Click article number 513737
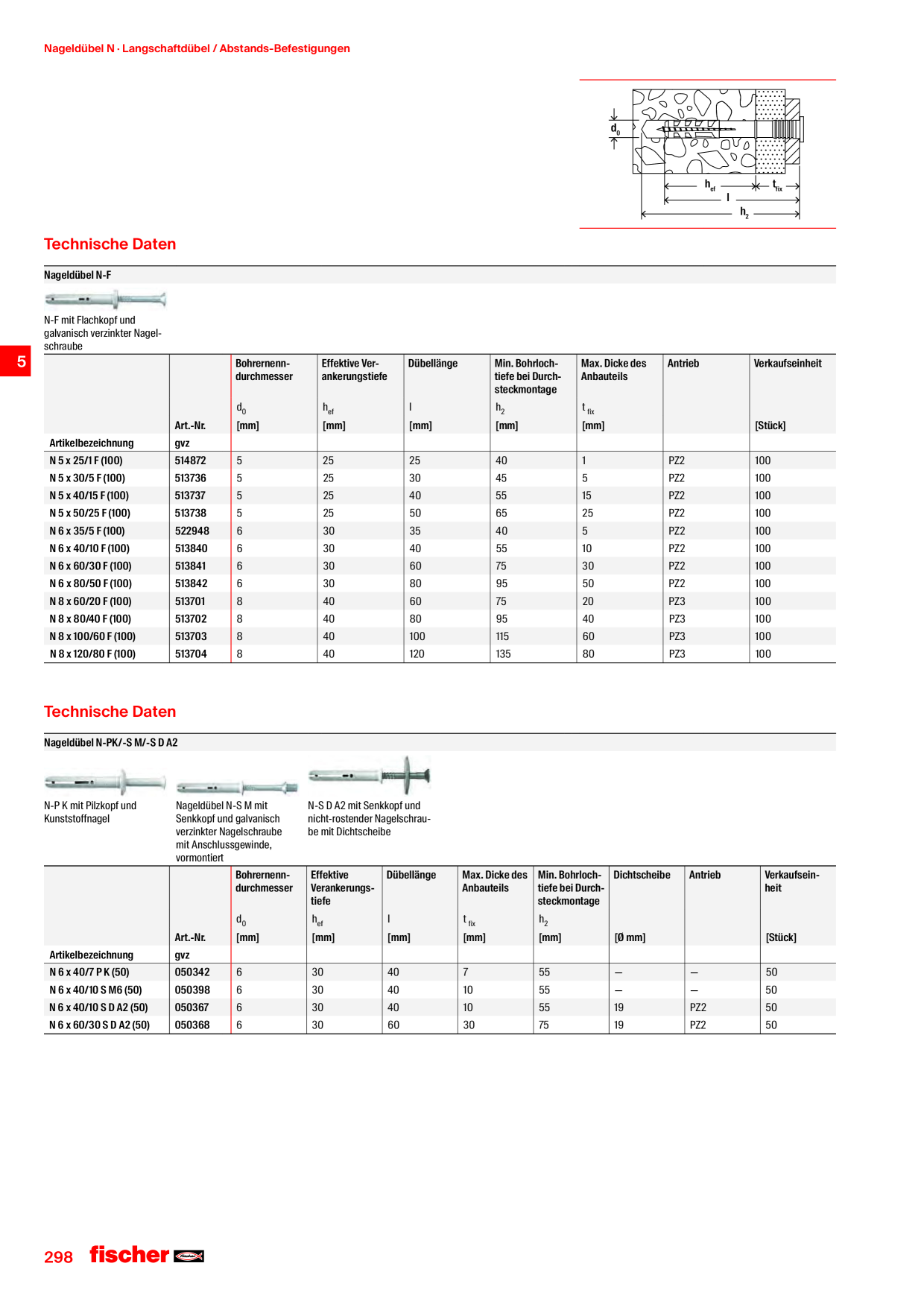This screenshot has height=1307, width=924. (x=191, y=496)
